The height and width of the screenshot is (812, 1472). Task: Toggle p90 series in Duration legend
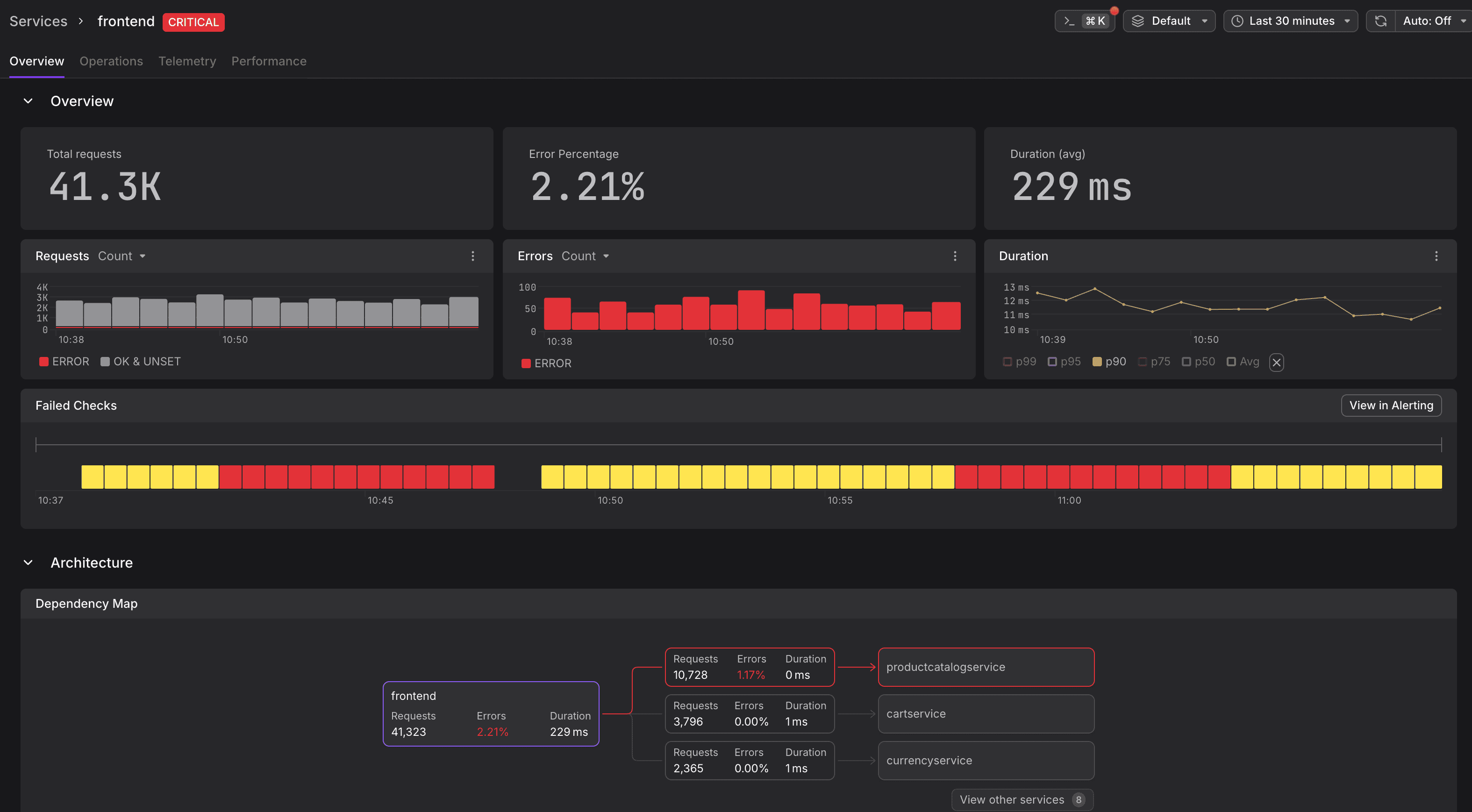pyautogui.click(x=1109, y=362)
